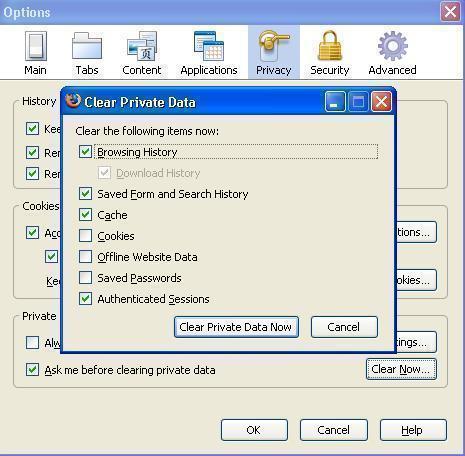
Task: Open the Content options pane
Action: pos(142,53)
